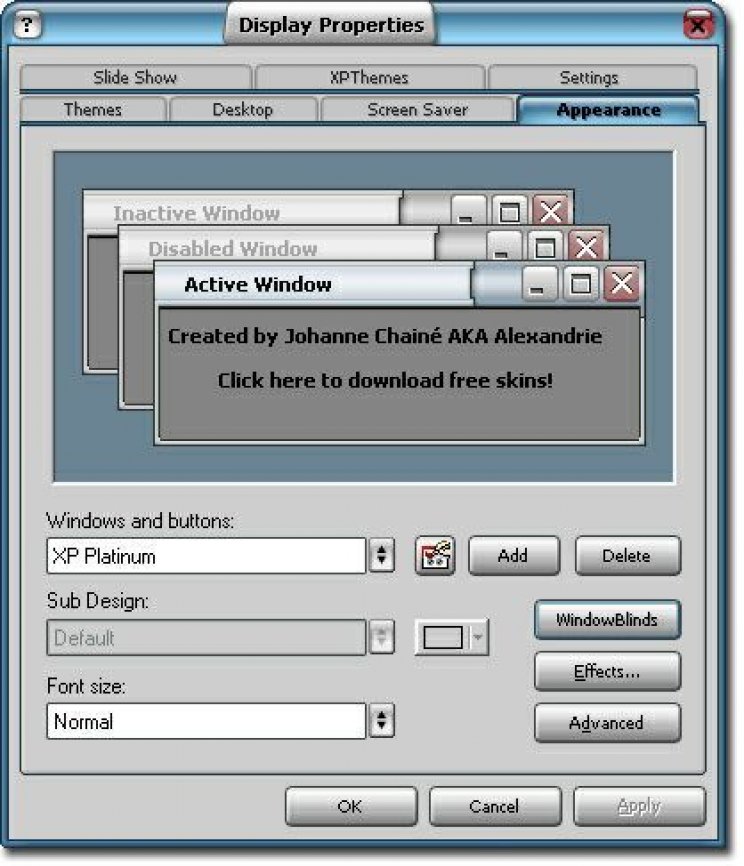This screenshot has height=866, width=744.
Task: Open WindowBlinds configuration button
Action: click(608, 620)
